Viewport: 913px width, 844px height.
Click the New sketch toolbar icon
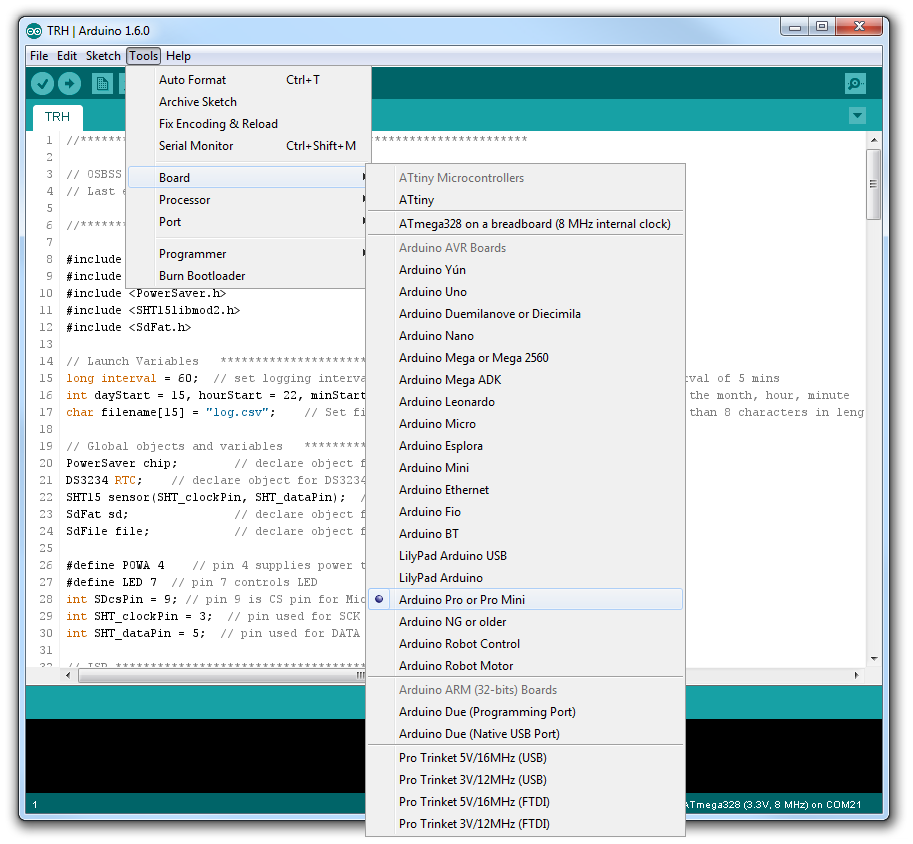[x=102, y=84]
